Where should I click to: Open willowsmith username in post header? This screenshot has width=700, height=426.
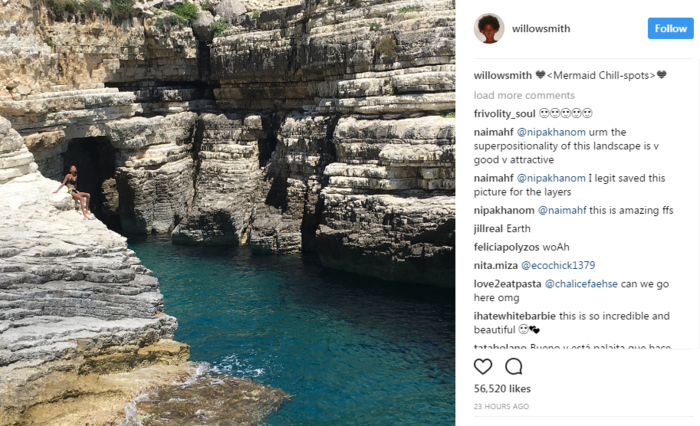tap(541, 29)
